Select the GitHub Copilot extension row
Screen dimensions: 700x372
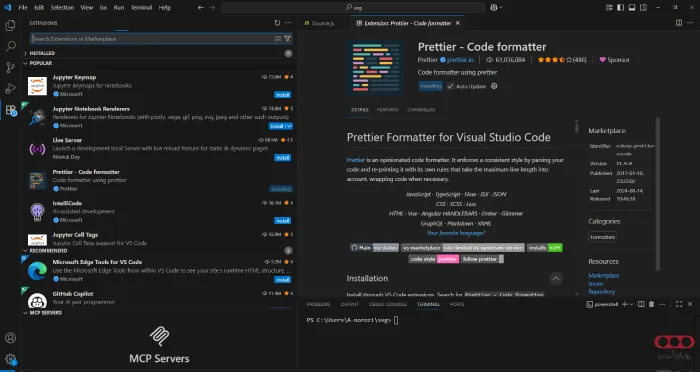click(x=158, y=298)
